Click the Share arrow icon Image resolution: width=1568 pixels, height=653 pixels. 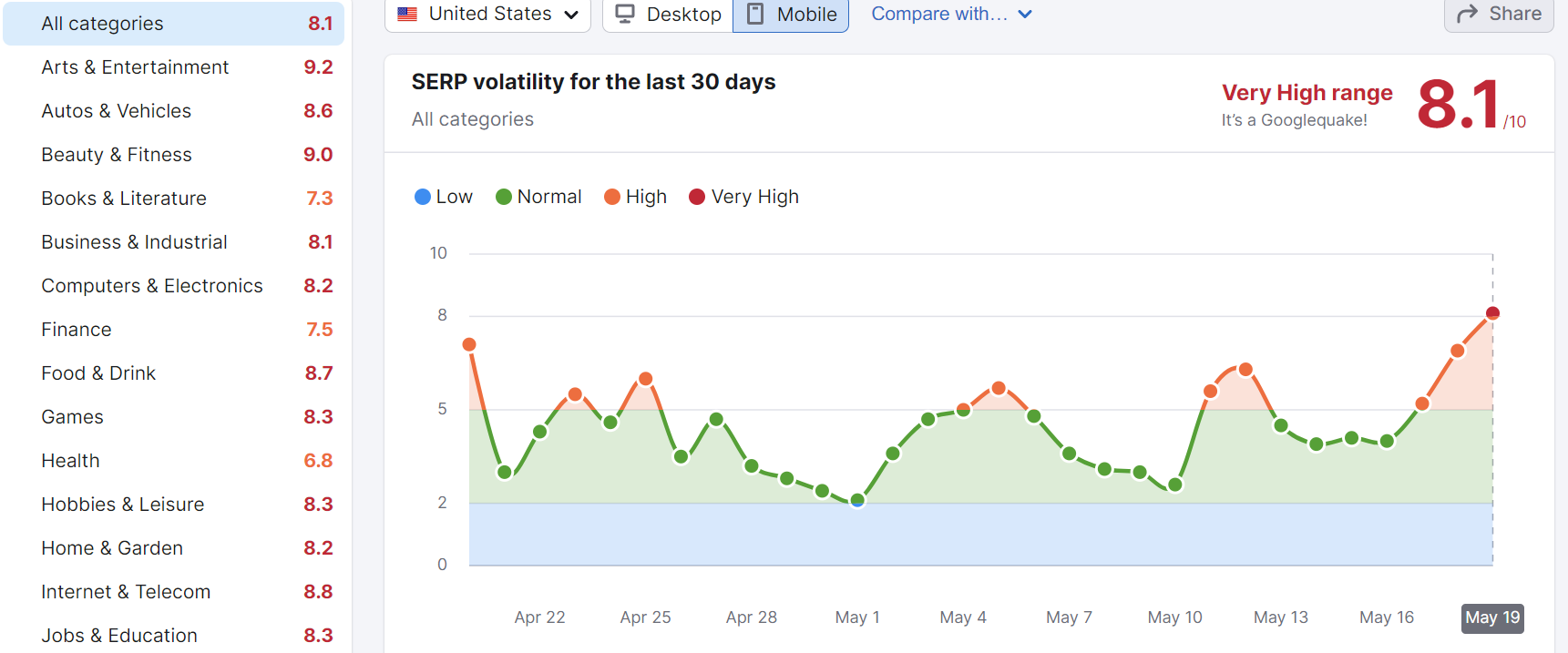point(1467,14)
